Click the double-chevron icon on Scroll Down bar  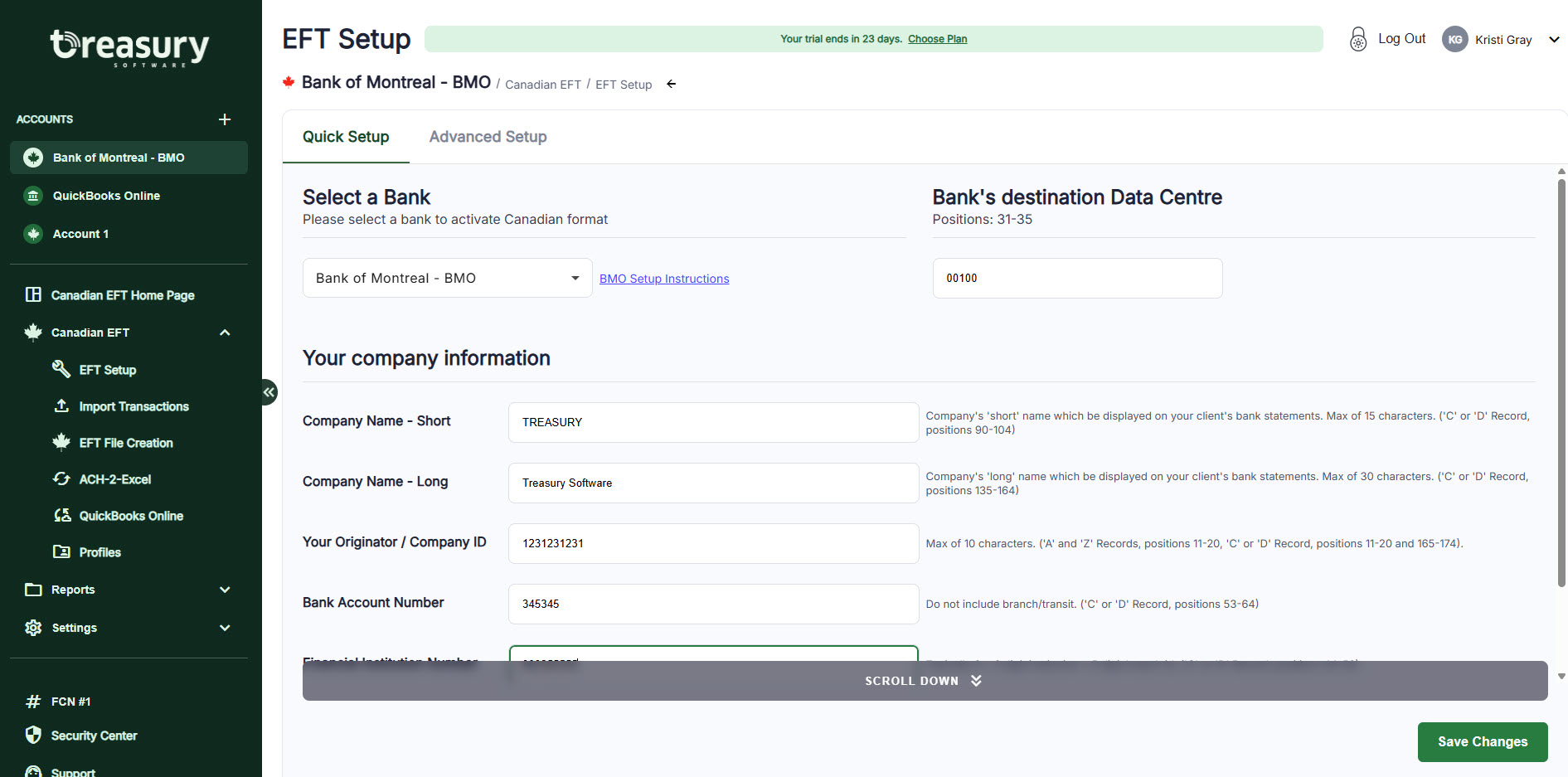[976, 681]
